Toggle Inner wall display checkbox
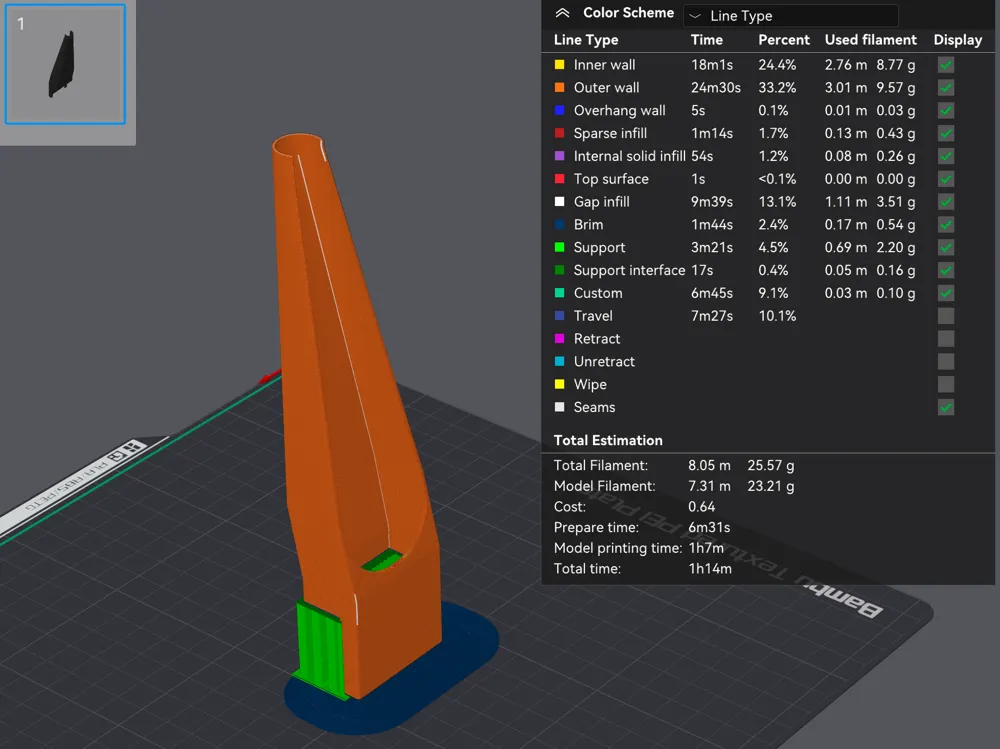This screenshot has height=749, width=1000. tap(946, 64)
